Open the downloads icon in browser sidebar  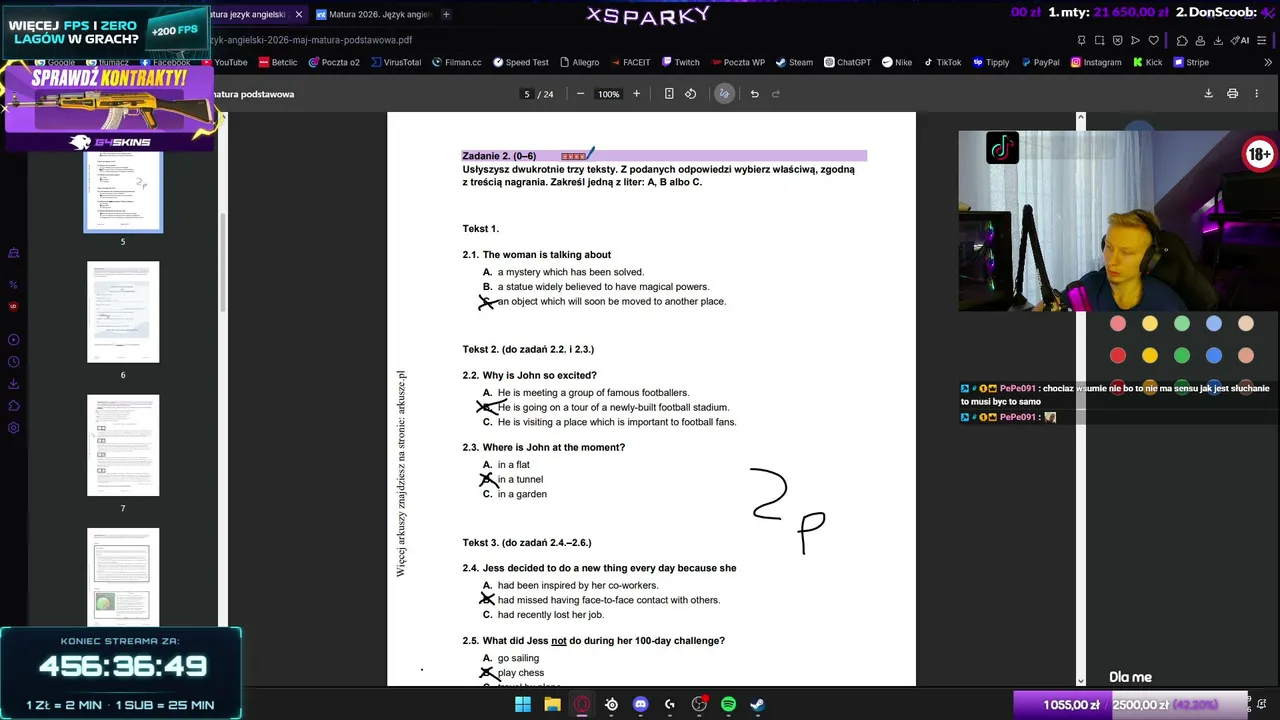13,384
